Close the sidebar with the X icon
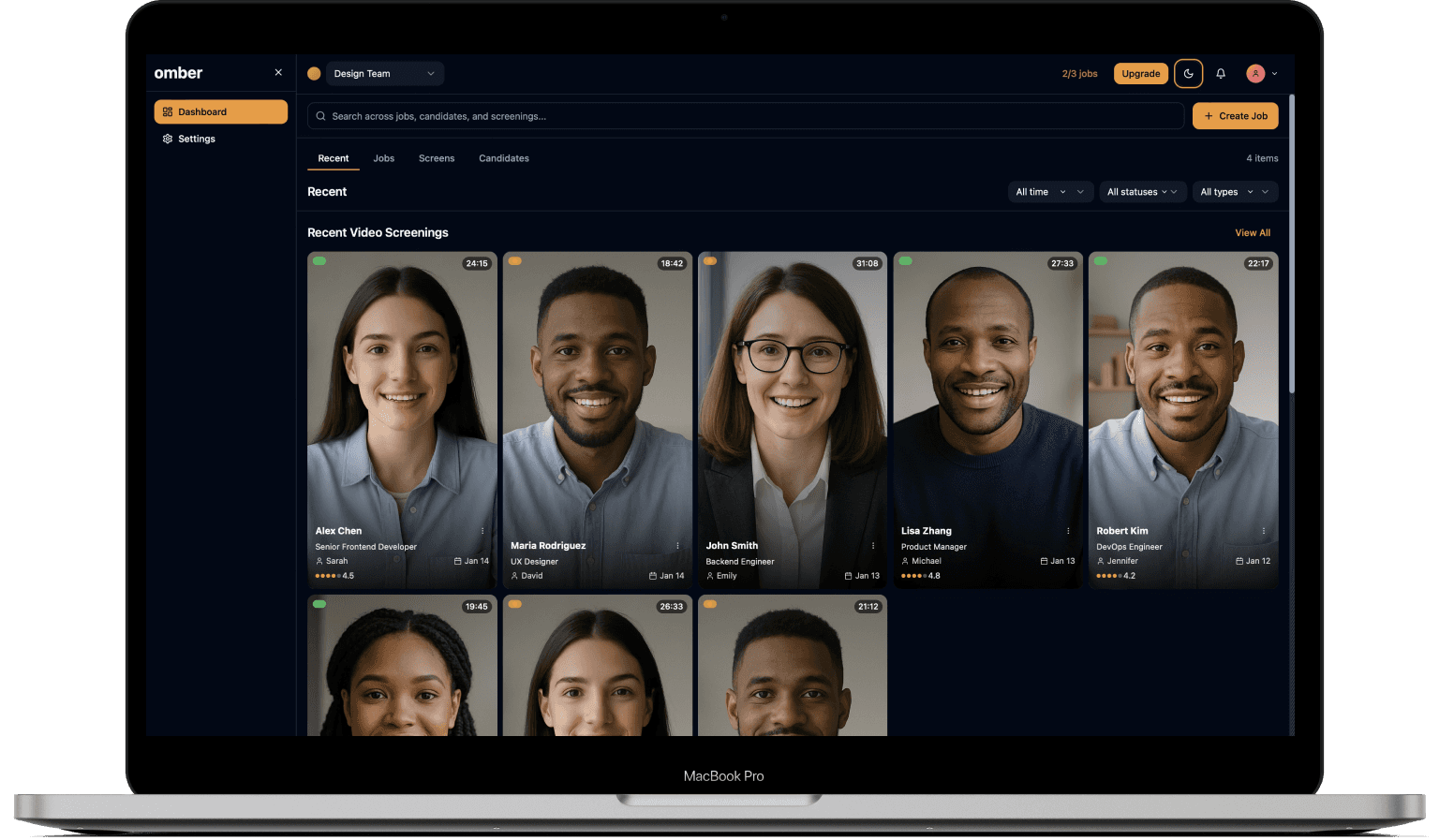 pyautogui.click(x=278, y=72)
